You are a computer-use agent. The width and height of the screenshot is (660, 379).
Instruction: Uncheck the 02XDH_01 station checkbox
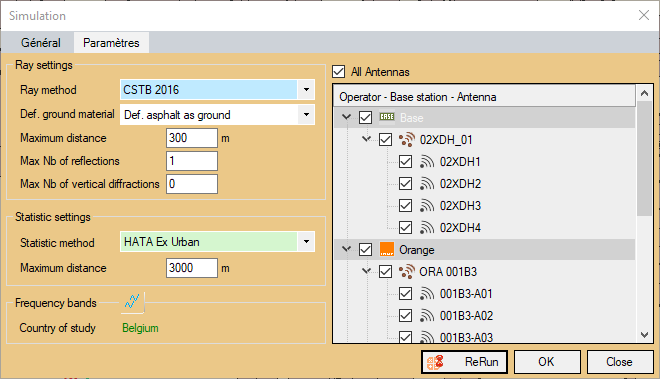386,139
